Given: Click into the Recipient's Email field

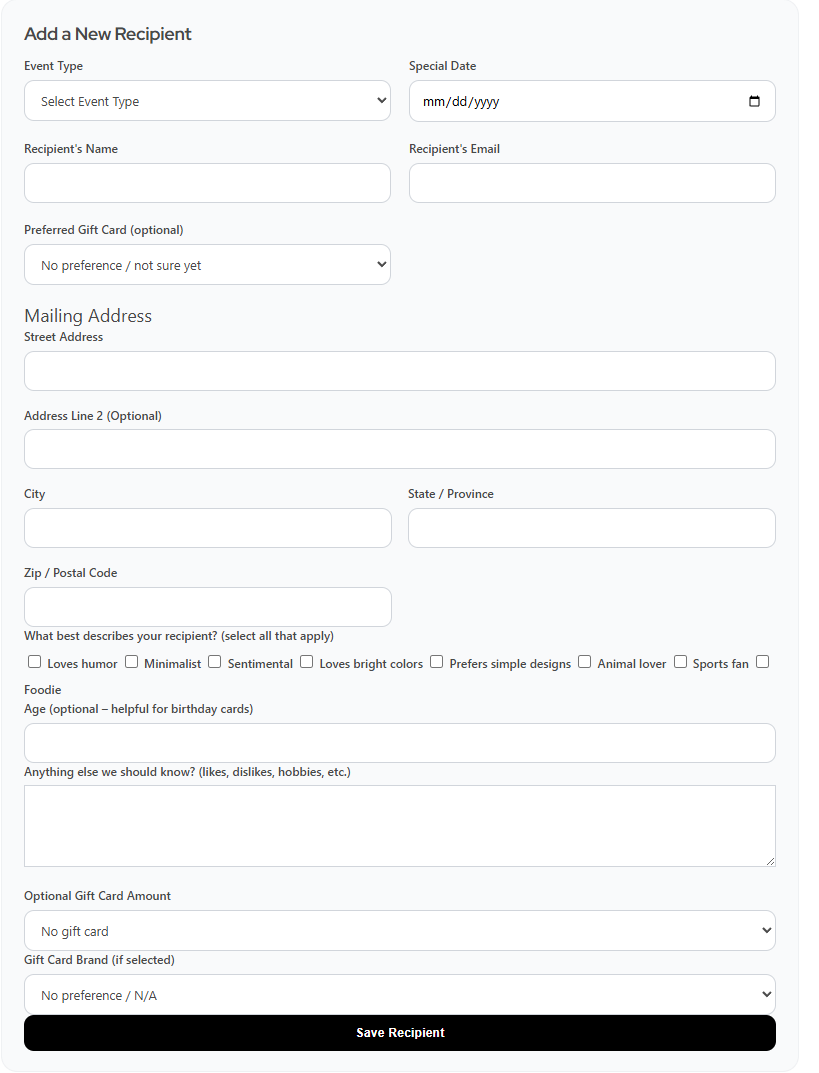Looking at the screenshot, I should point(592,183).
